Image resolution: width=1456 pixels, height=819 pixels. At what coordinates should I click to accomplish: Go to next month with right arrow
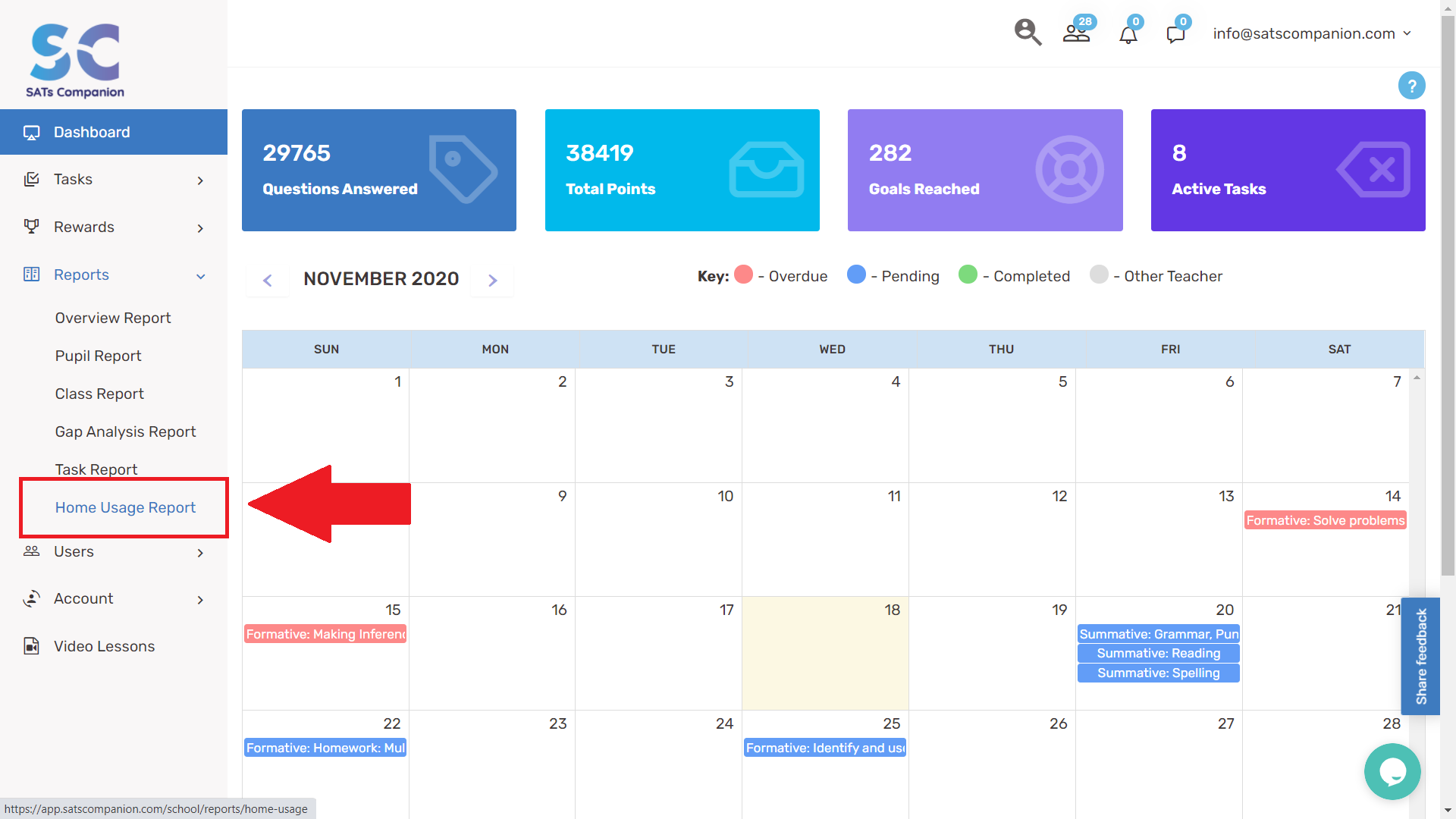493,281
